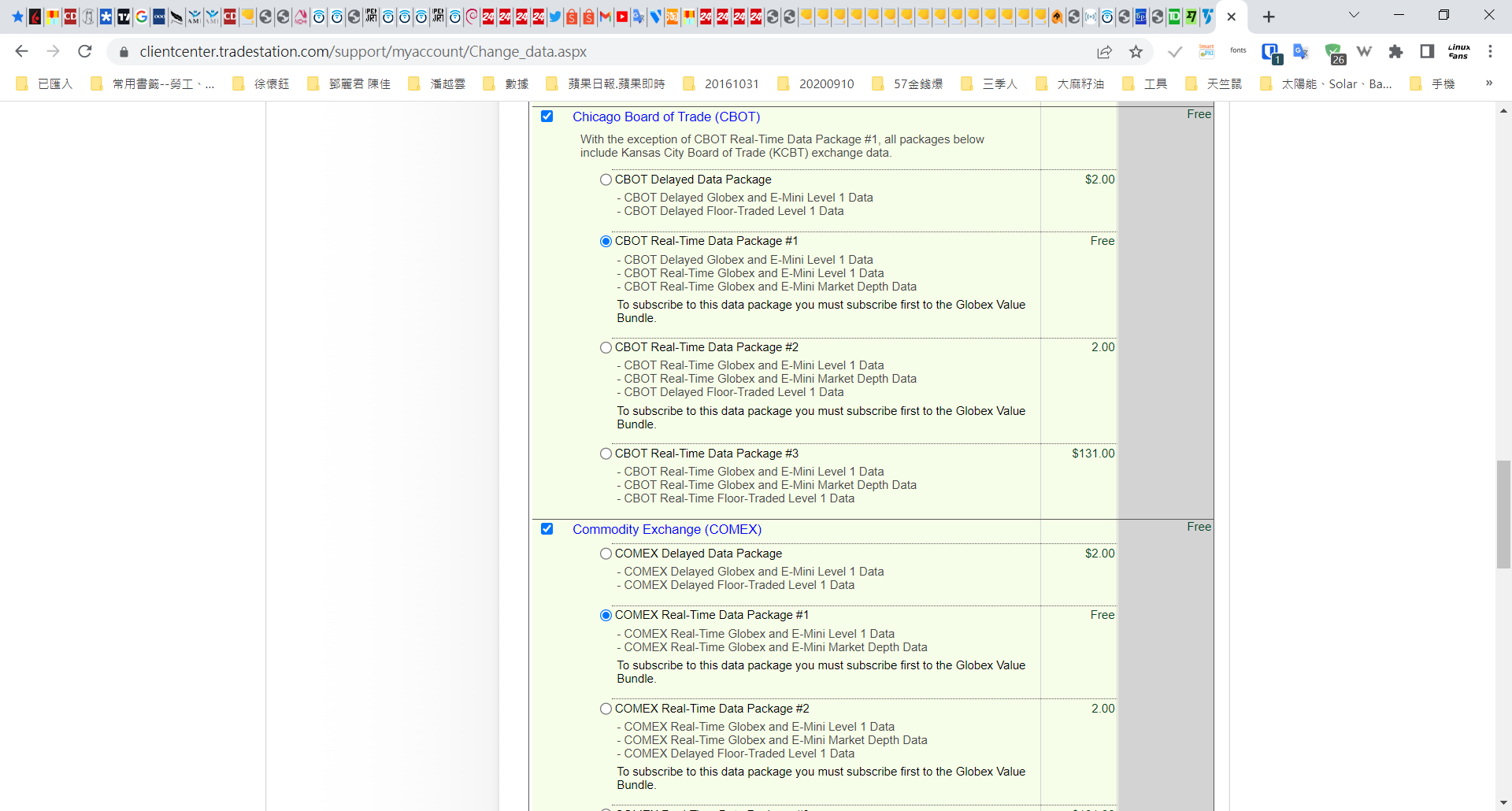Screen dimensions: 1512x811
Task: Open the fonts extension
Action: [x=1238, y=51]
